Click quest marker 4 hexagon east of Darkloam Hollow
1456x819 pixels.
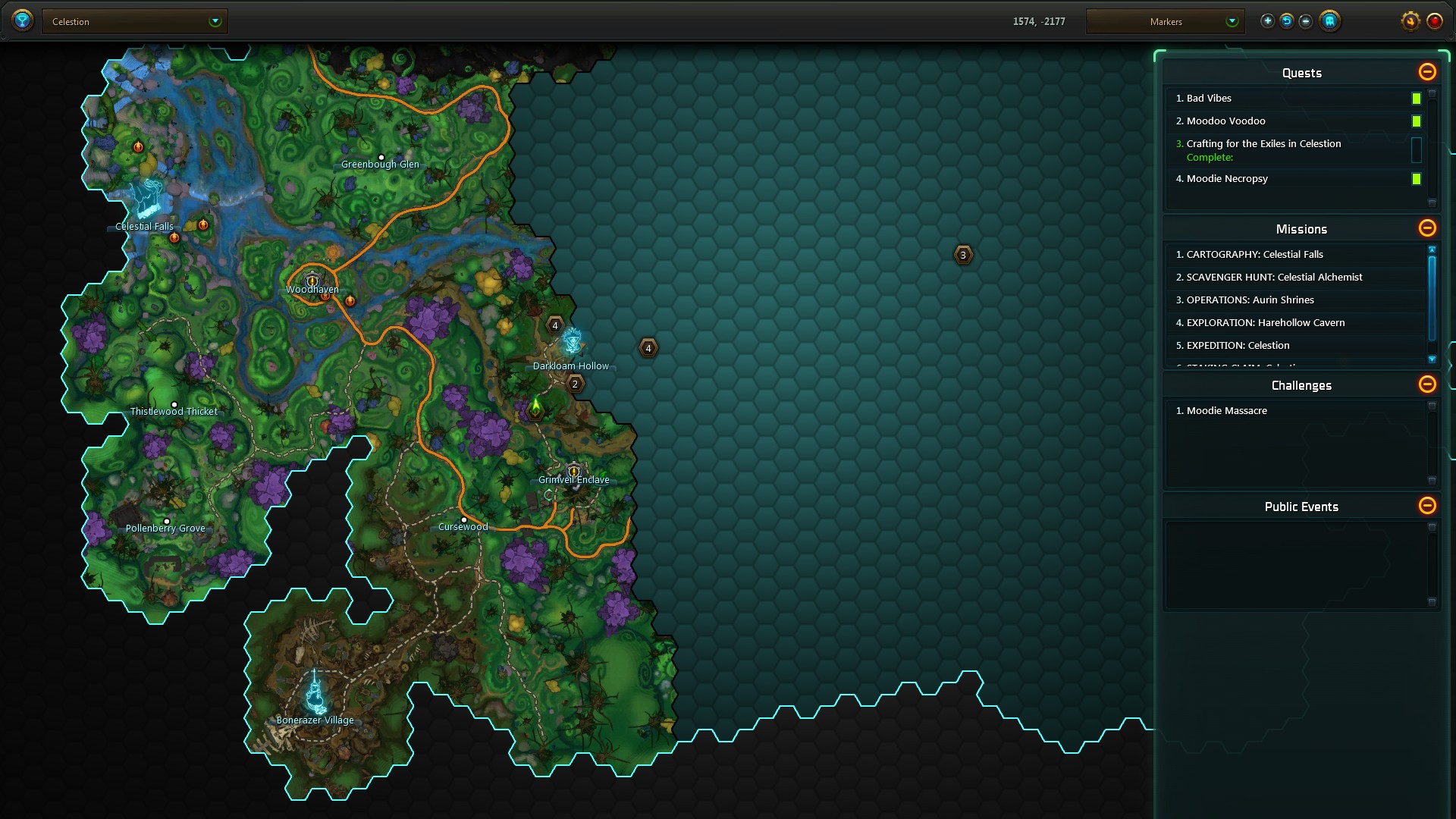point(648,348)
